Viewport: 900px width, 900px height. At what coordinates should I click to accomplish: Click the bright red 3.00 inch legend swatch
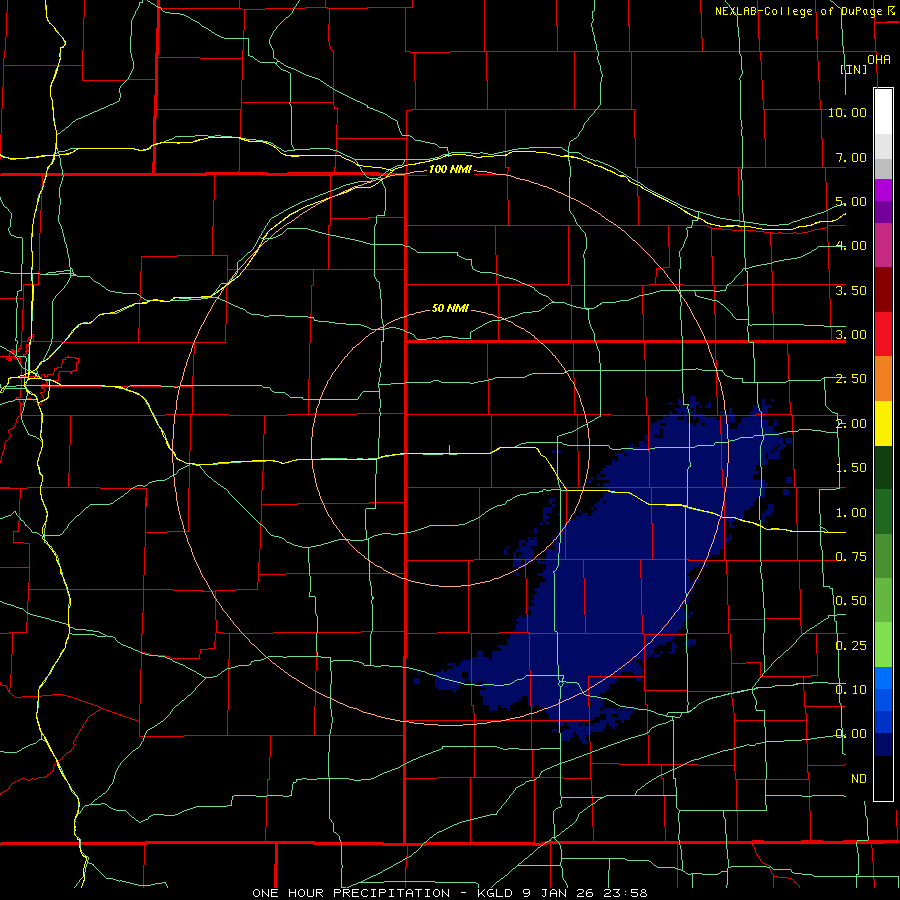point(883,334)
